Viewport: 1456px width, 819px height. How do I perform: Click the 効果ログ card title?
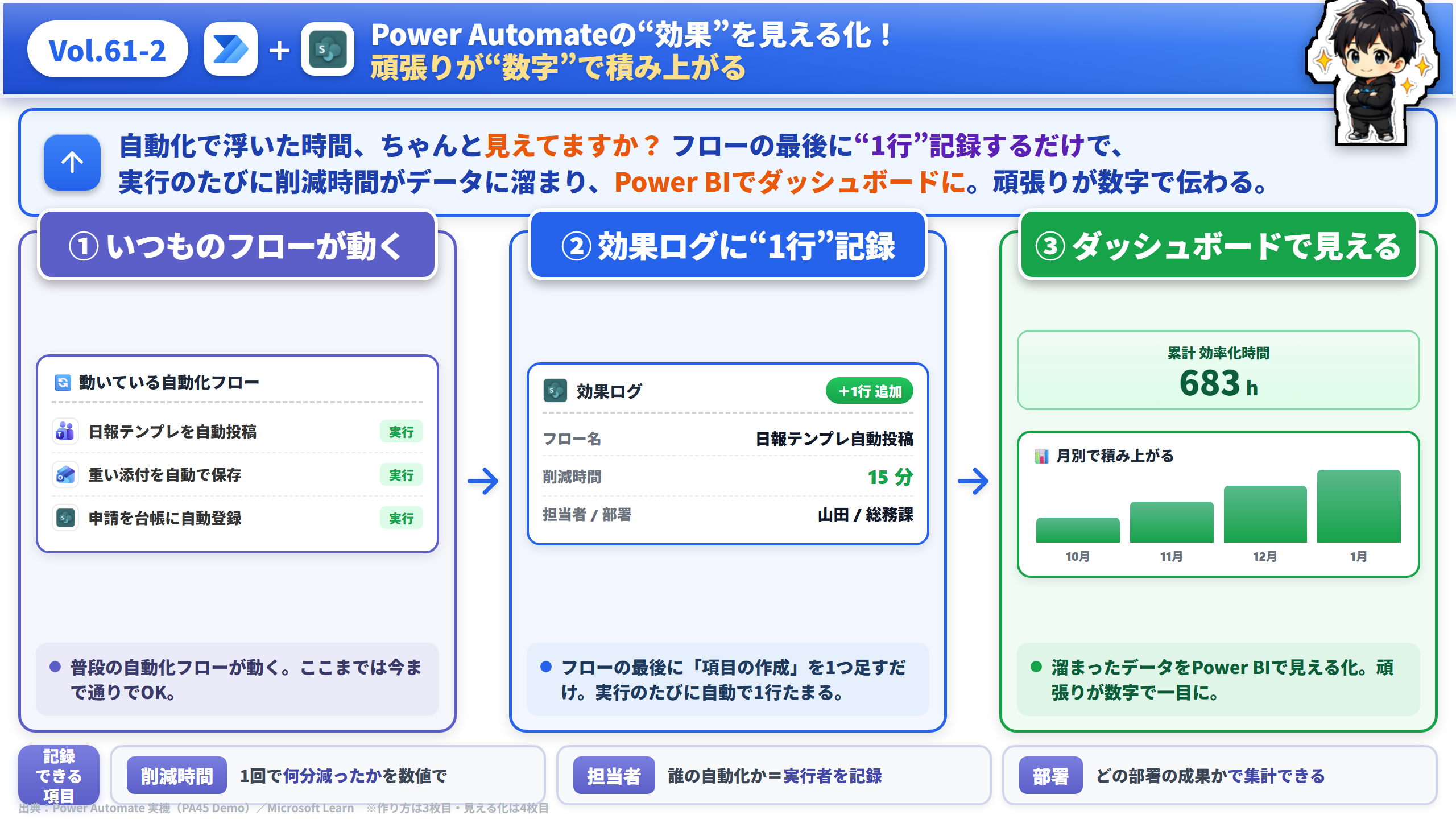click(609, 391)
